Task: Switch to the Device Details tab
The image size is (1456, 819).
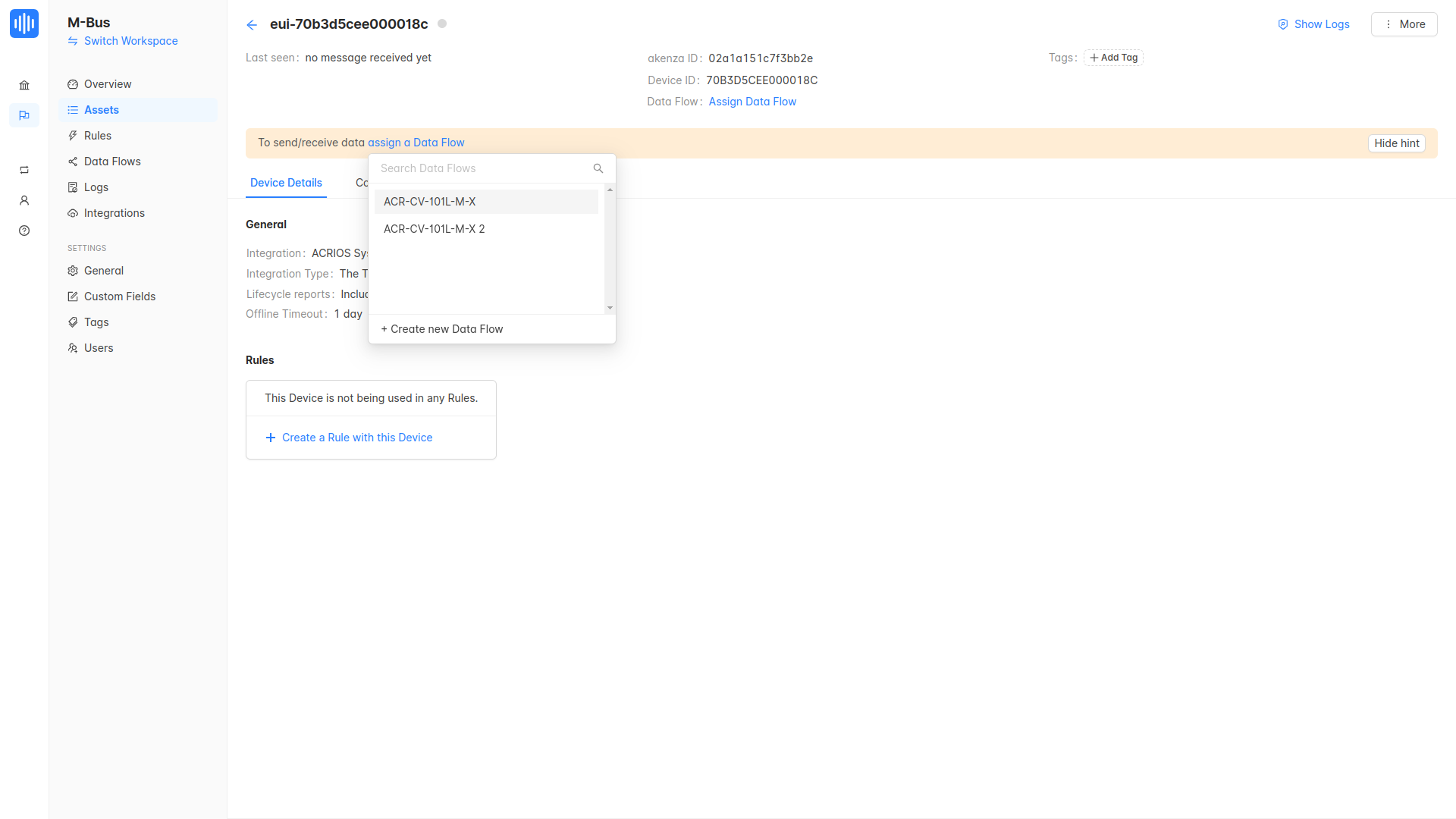Action: point(286,183)
